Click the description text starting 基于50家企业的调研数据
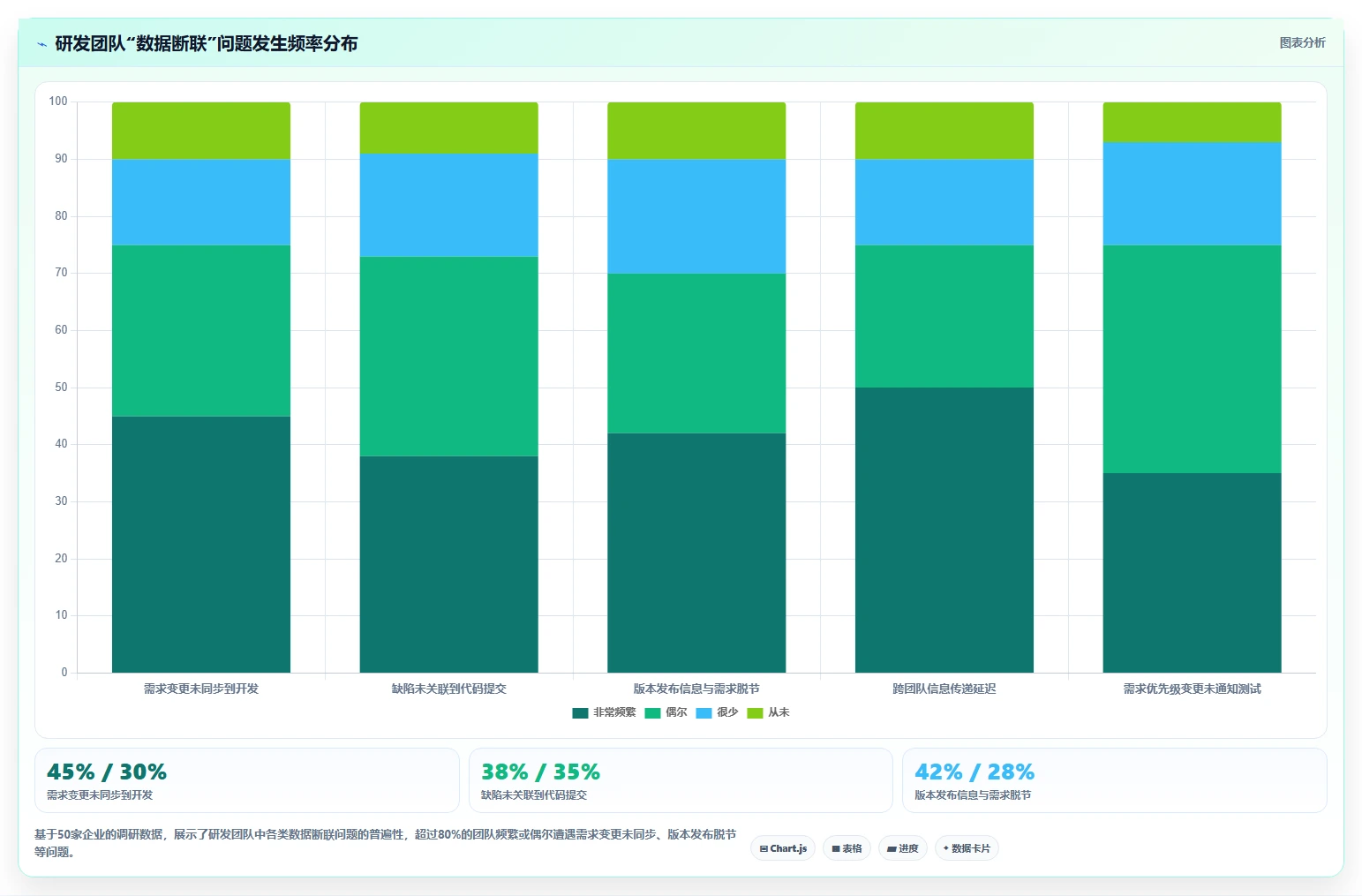The height and width of the screenshot is (896, 1362). point(385,843)
